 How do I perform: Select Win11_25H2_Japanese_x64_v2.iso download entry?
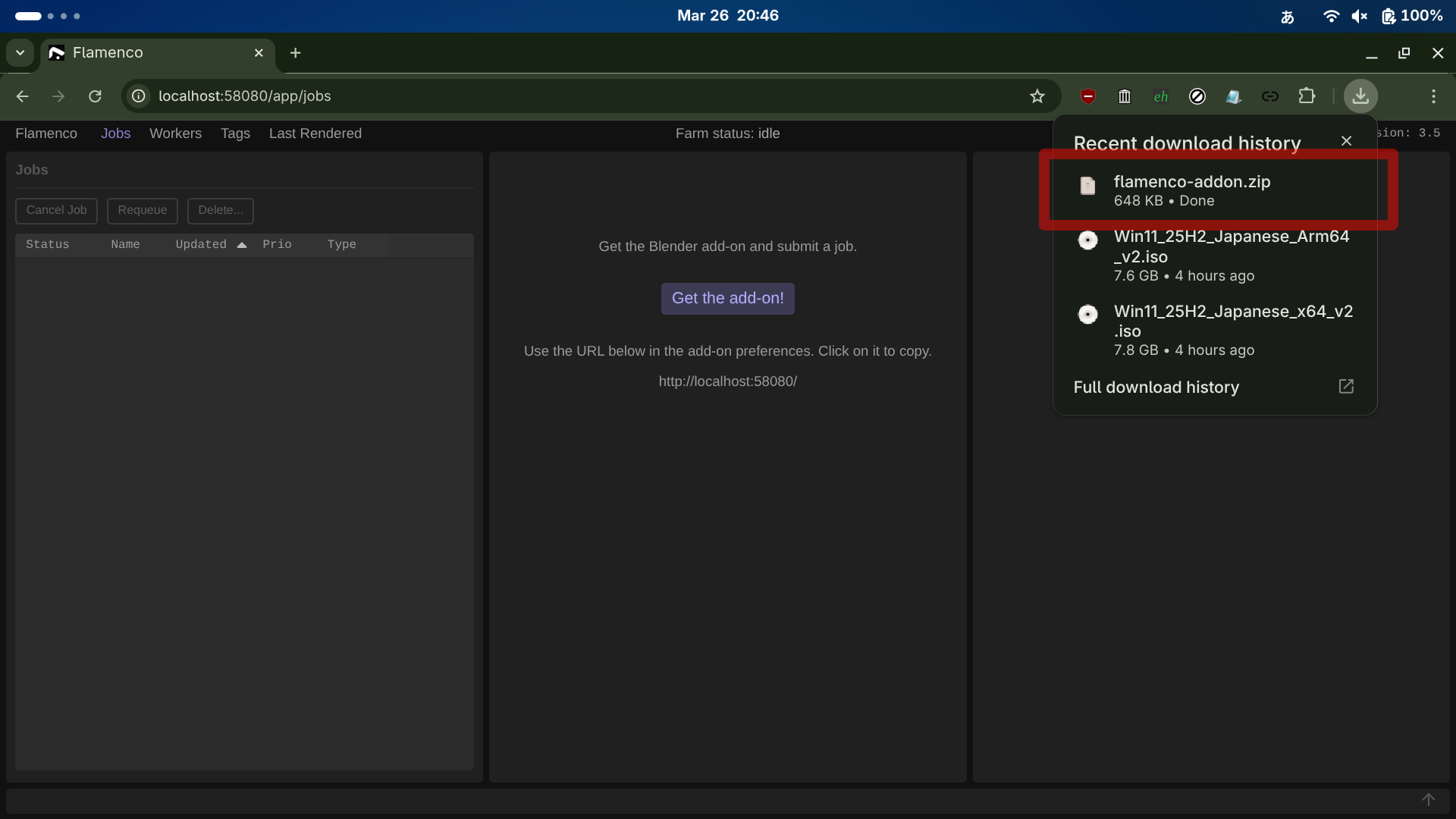[x=1215, y=330]
